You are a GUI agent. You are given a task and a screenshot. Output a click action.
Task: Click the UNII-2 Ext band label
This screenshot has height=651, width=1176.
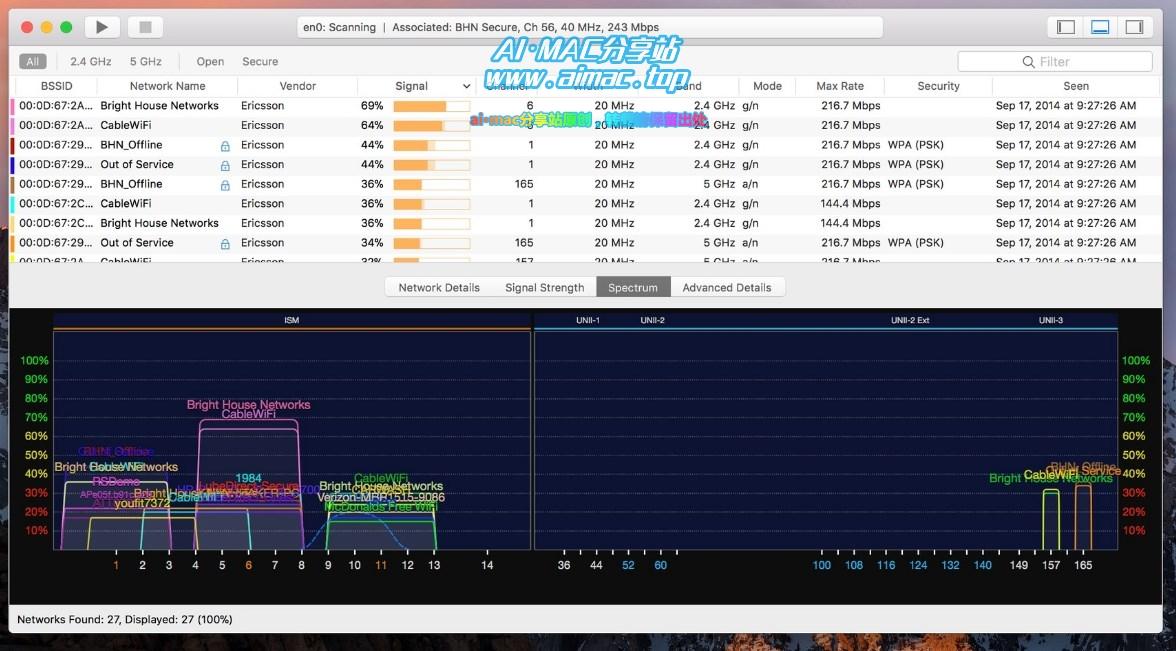point(910,320)
